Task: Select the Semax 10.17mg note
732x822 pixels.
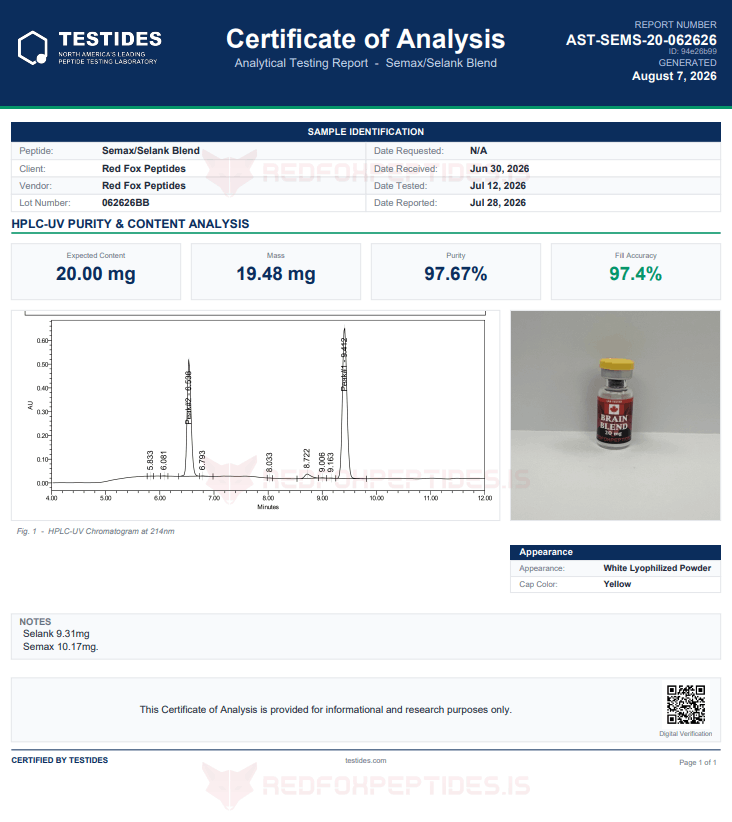Action: (60, 647)
